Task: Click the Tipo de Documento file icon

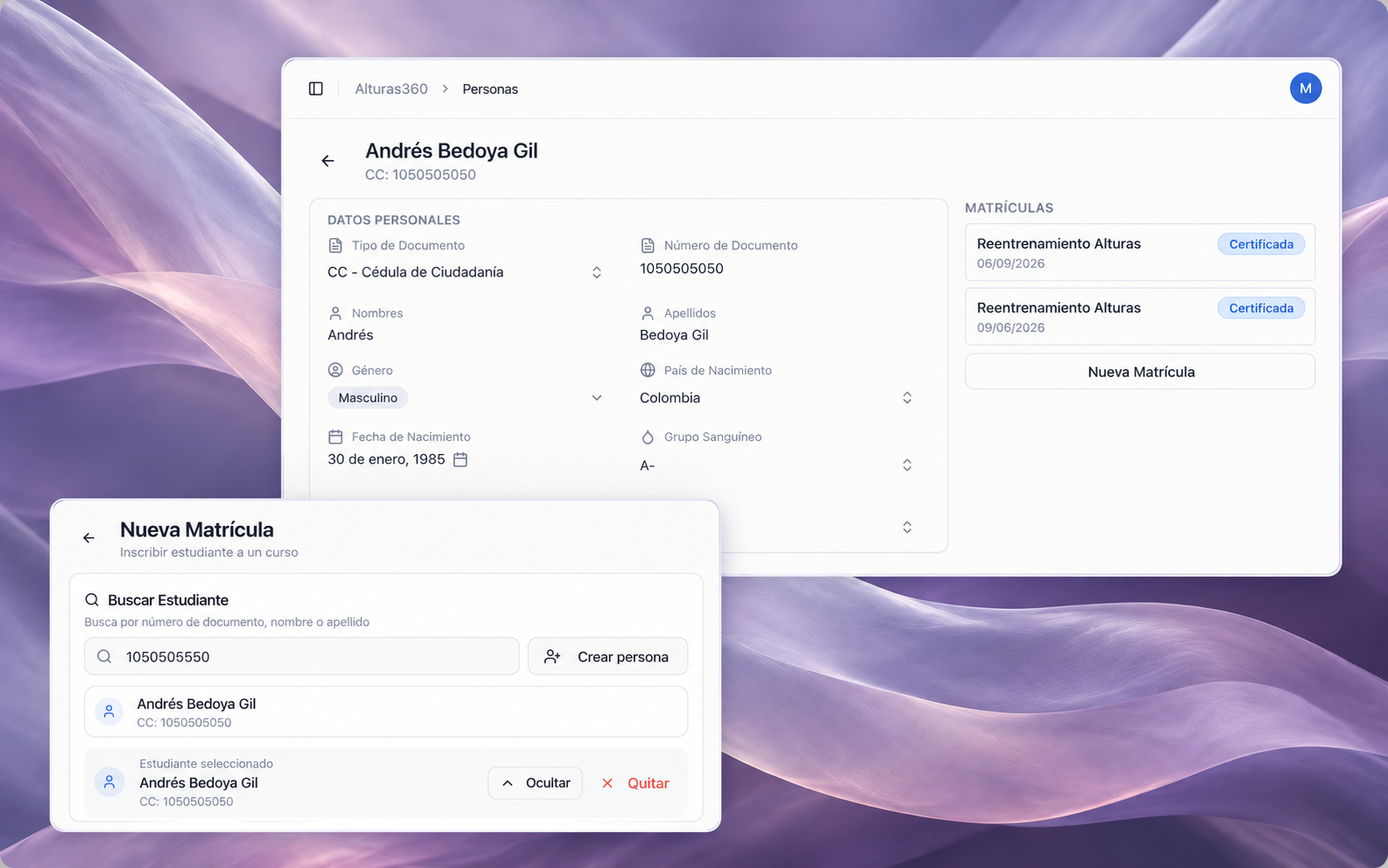Action: (335, 246)
